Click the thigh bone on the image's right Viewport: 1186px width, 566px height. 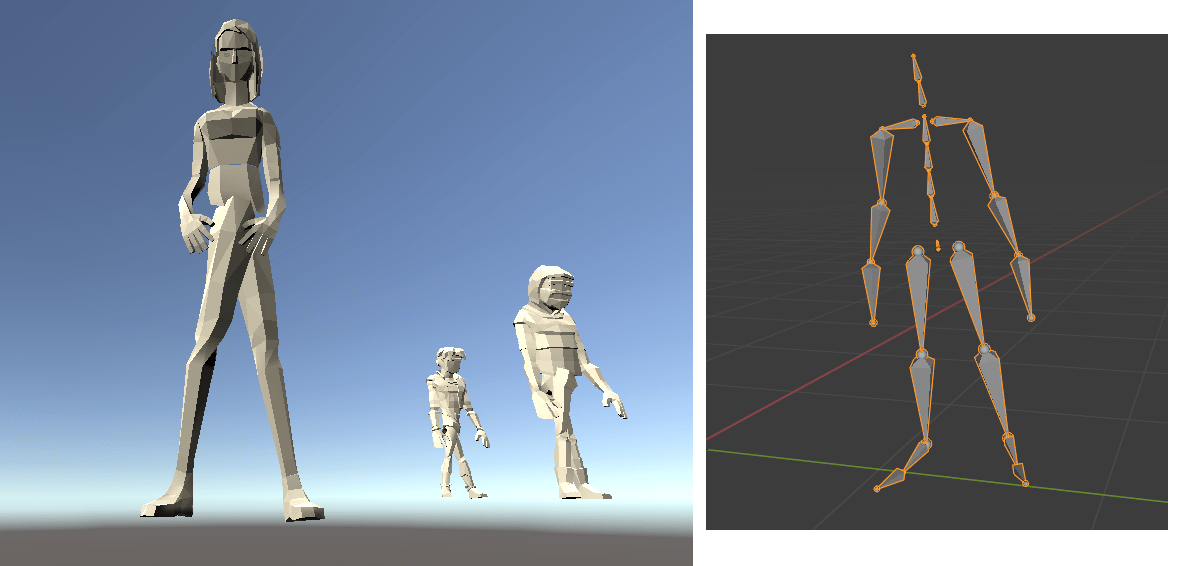pyautogui.click(x=970, y=296)
